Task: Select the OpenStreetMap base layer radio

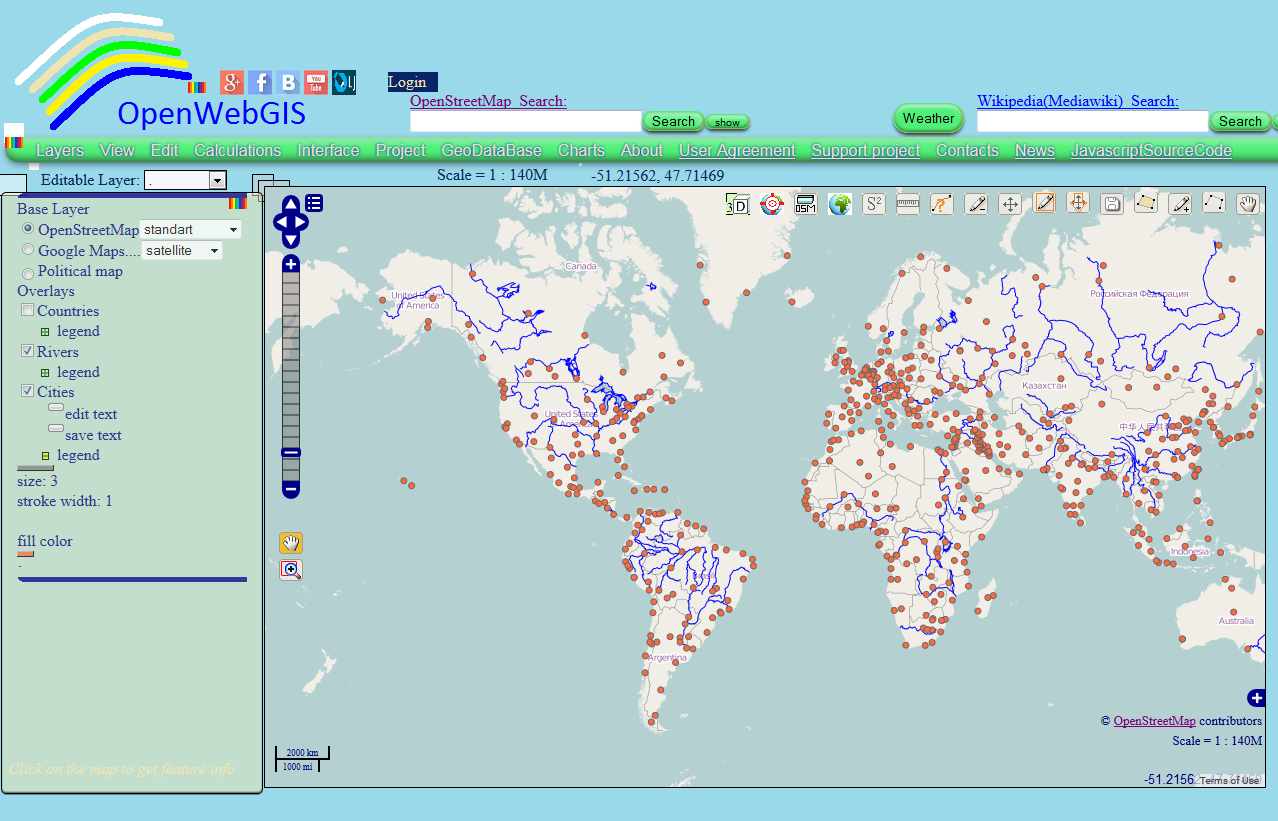Action: pos(28,229)
